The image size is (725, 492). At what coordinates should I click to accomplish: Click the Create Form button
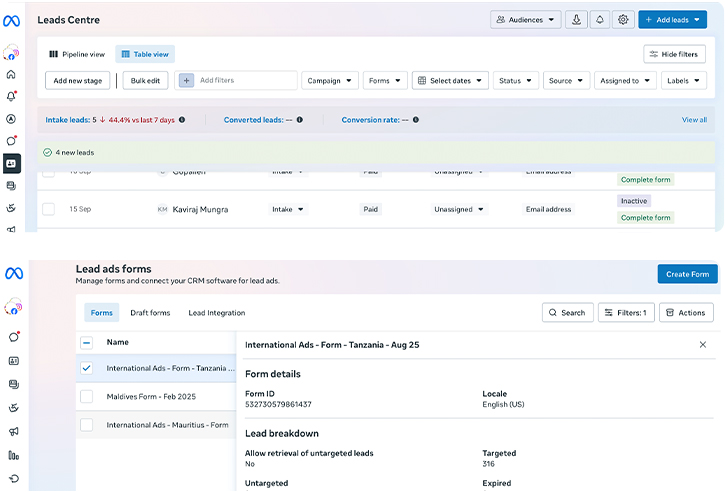click(x=687, y=274)
